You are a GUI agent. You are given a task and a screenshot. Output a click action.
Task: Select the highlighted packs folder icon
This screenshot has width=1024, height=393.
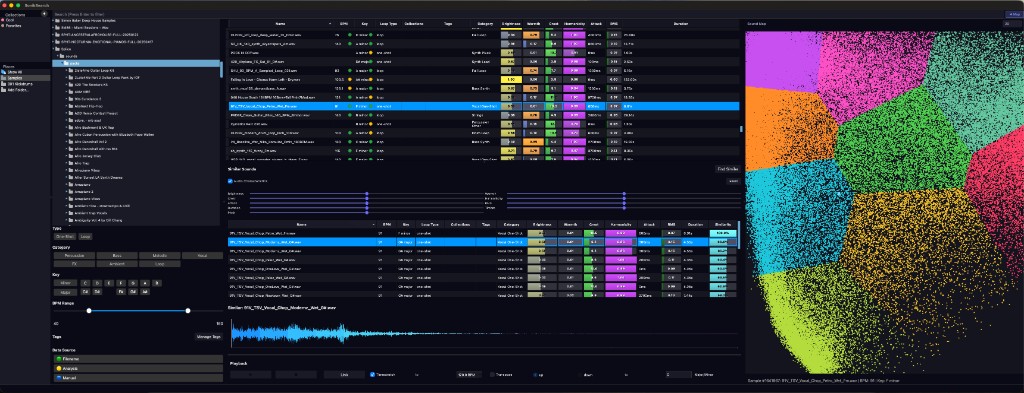66,63
